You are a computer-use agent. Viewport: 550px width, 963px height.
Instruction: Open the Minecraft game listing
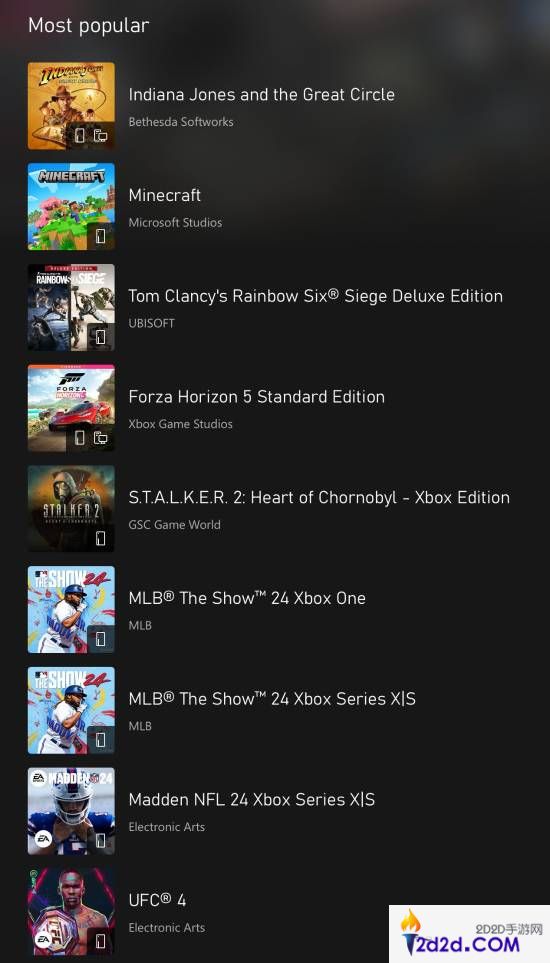tap(165, 195)
